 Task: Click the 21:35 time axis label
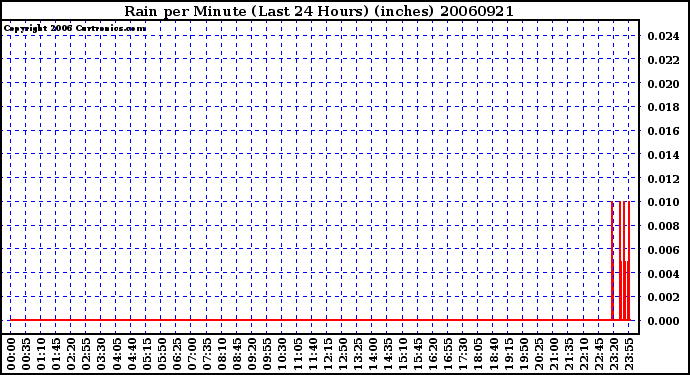pos(569,354)
